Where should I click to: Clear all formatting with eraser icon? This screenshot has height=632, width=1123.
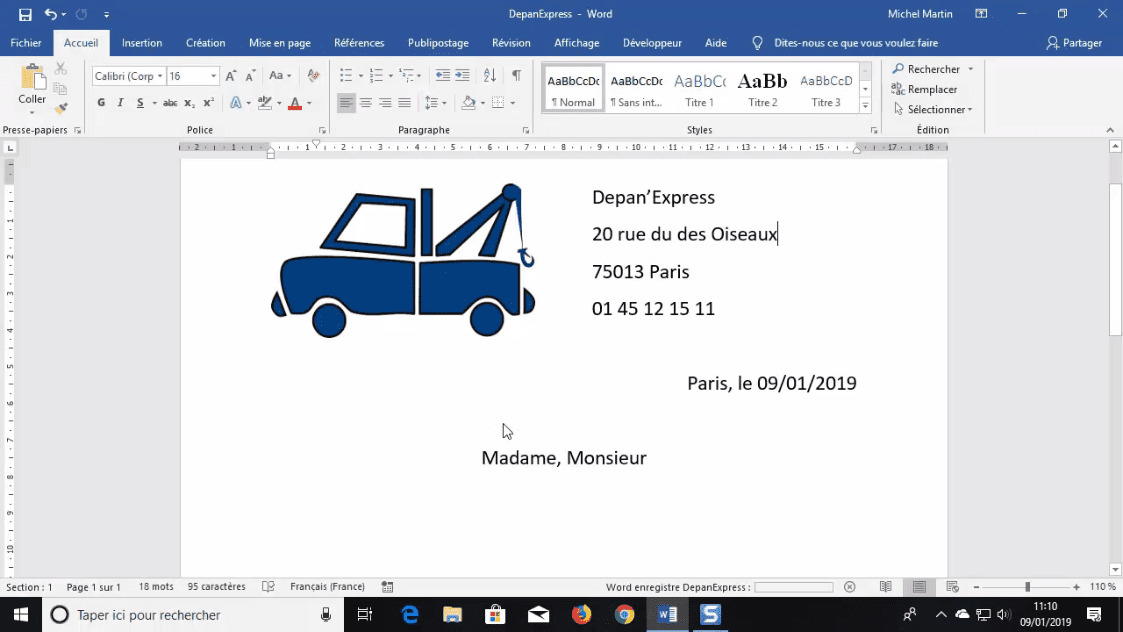[x=313, y=76]
